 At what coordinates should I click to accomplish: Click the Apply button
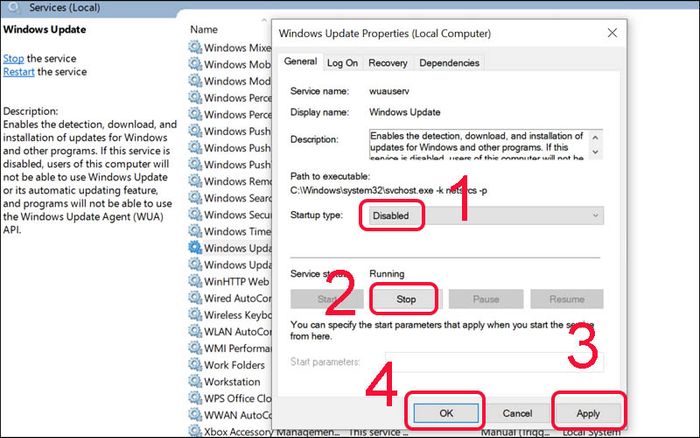pos(588,413)
